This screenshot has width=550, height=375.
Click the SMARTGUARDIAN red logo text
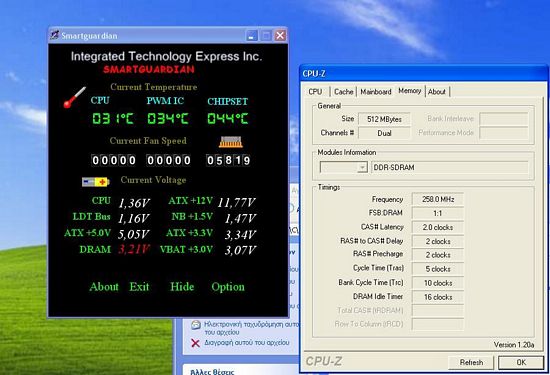point(149,69)
